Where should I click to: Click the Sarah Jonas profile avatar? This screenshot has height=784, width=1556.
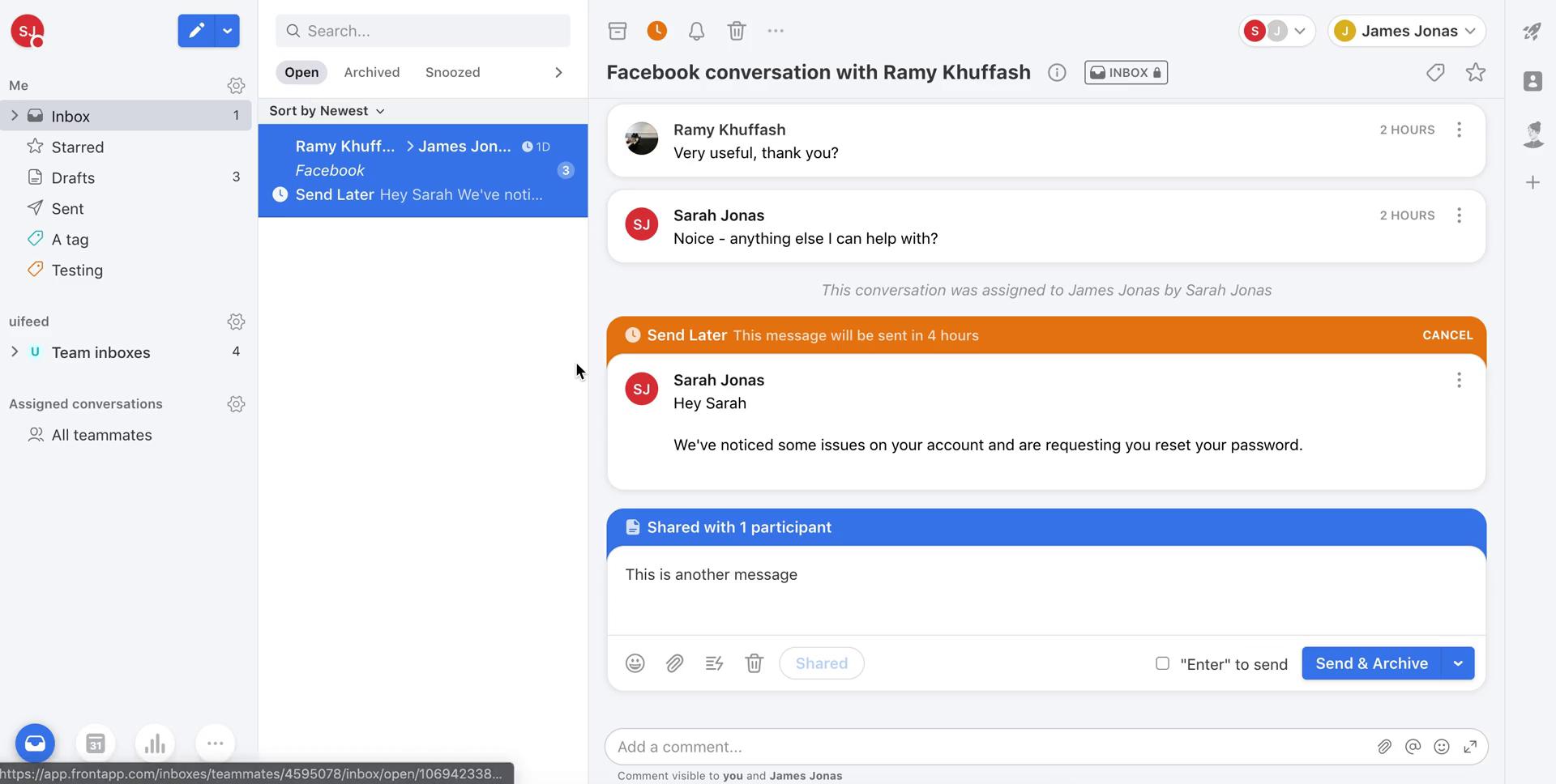[x=28, y=31]
